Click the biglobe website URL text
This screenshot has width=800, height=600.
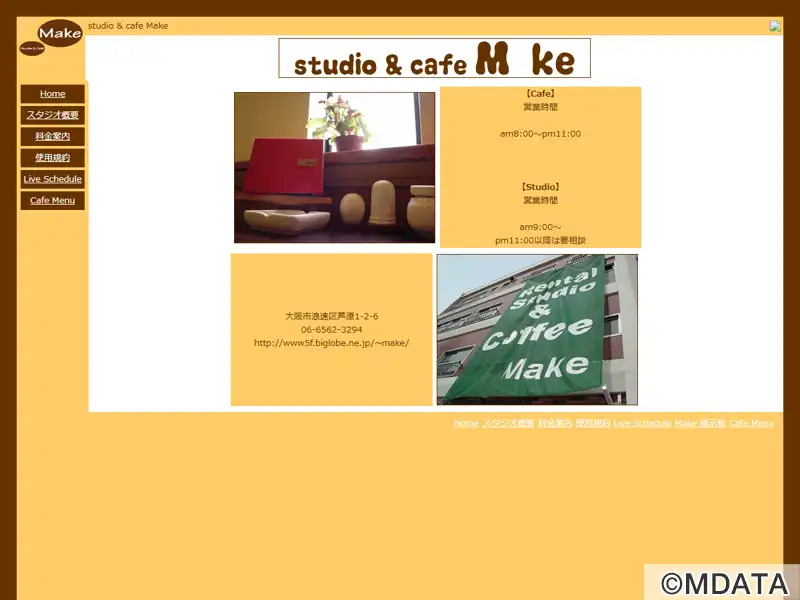(x=331, y=343)
